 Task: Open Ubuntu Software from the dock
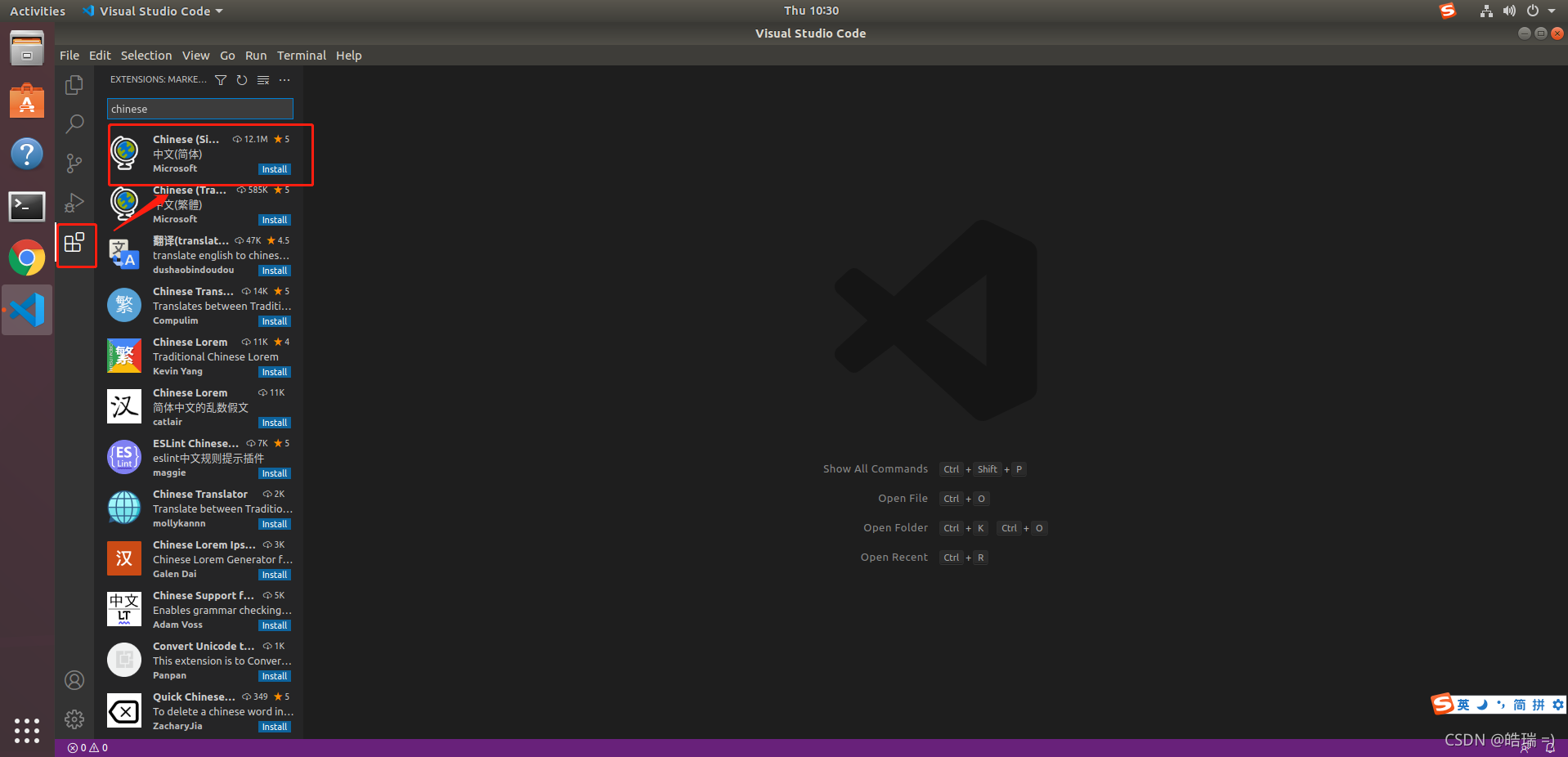27,101
